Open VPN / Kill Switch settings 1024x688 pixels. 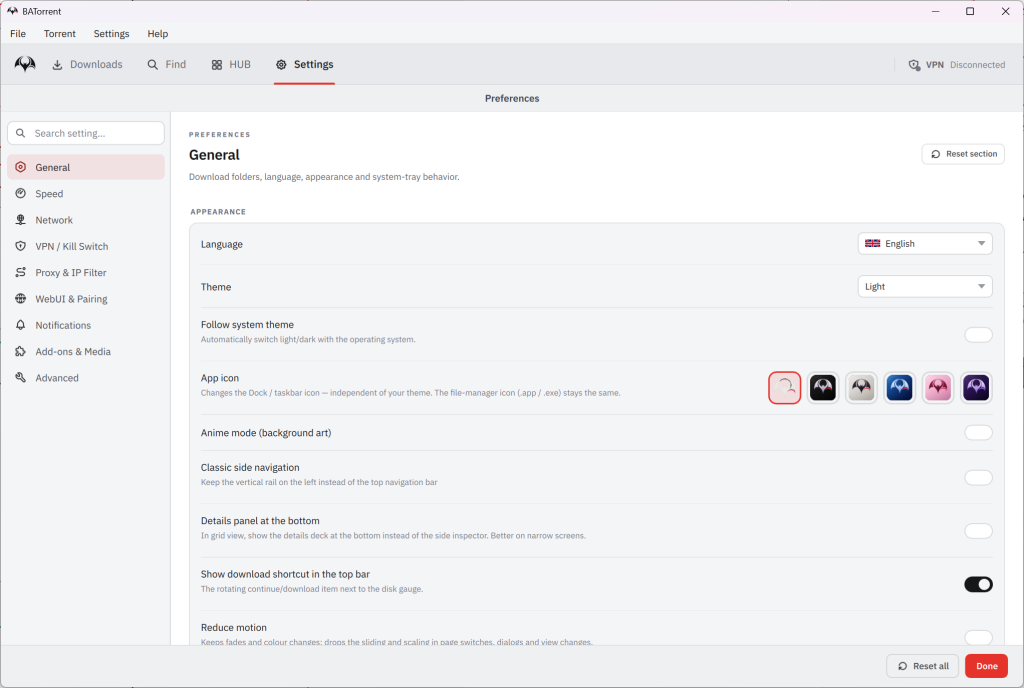[x=86, y=246]
